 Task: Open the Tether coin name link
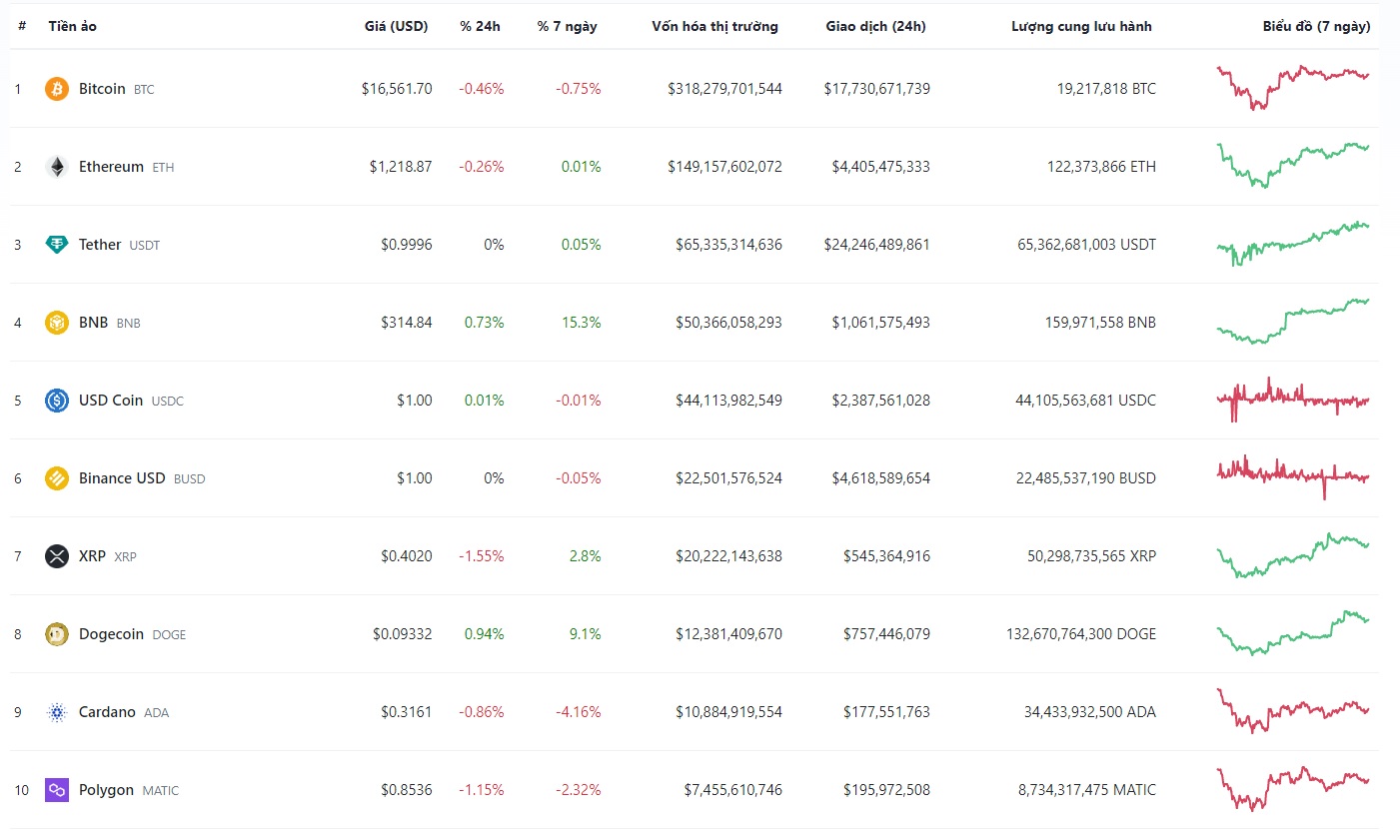tap(100, 245)
